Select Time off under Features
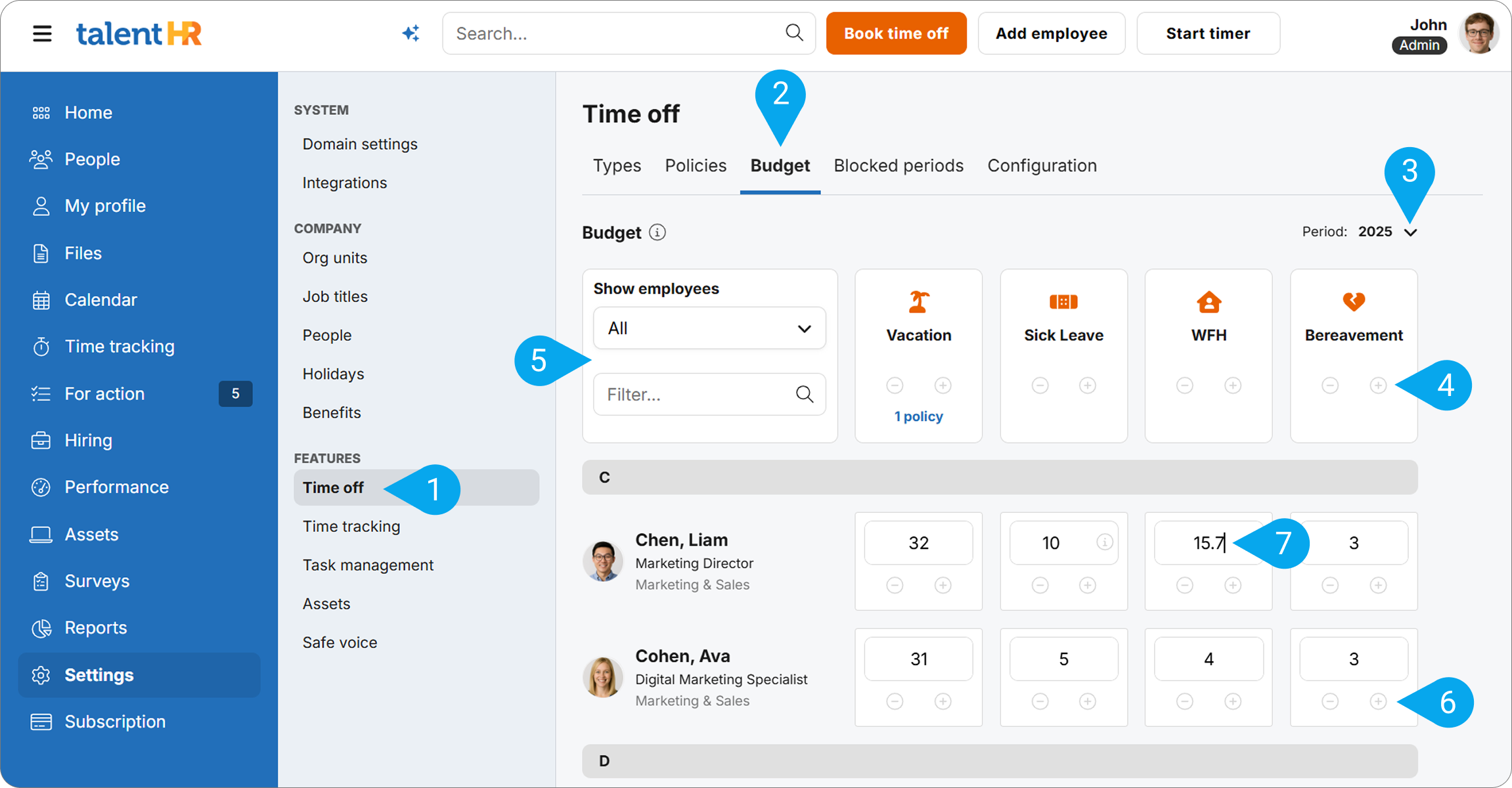 click(x=416, y=487)
